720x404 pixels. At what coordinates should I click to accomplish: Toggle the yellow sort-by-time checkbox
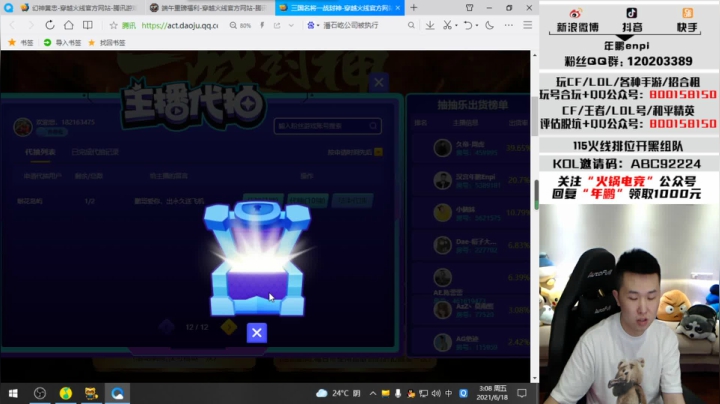[x=378, y=152]
